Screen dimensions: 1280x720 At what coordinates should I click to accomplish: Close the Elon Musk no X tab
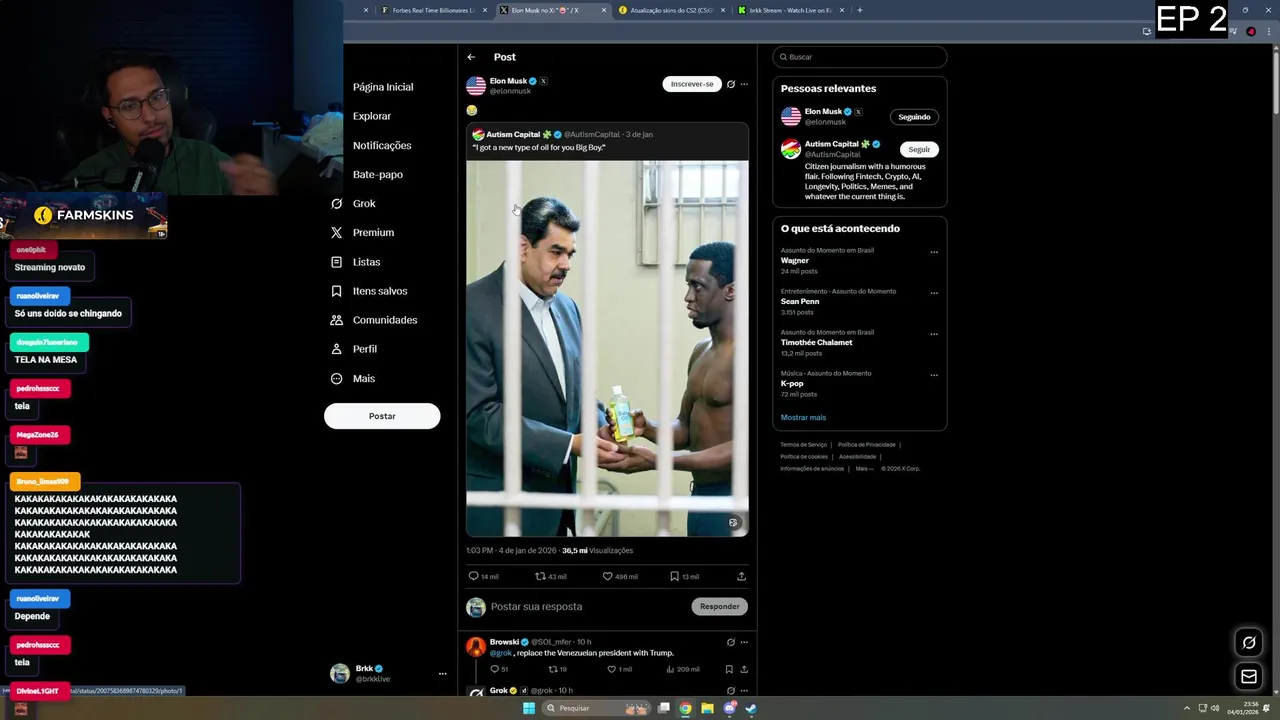click(x=604, y=10)
